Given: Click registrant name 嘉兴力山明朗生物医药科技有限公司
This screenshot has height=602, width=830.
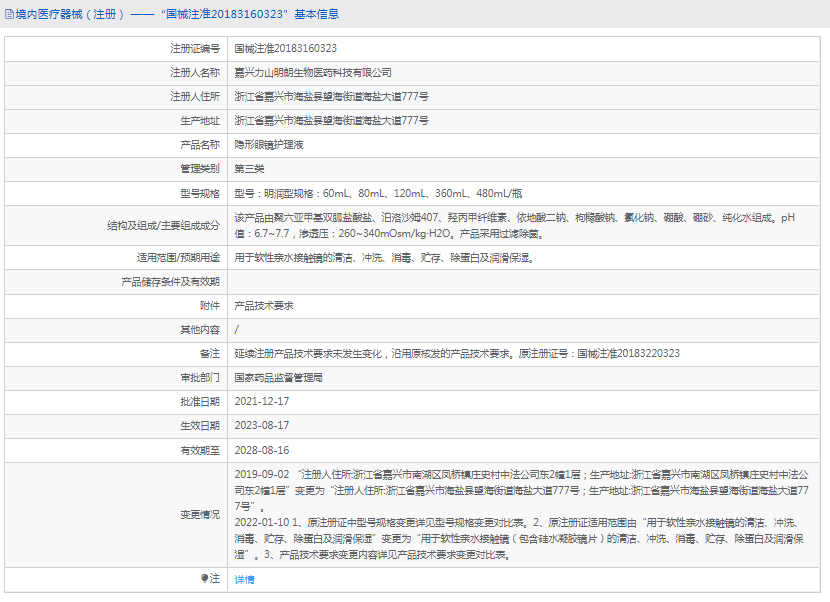Looking at the screenshot, I should coord(313,72).
